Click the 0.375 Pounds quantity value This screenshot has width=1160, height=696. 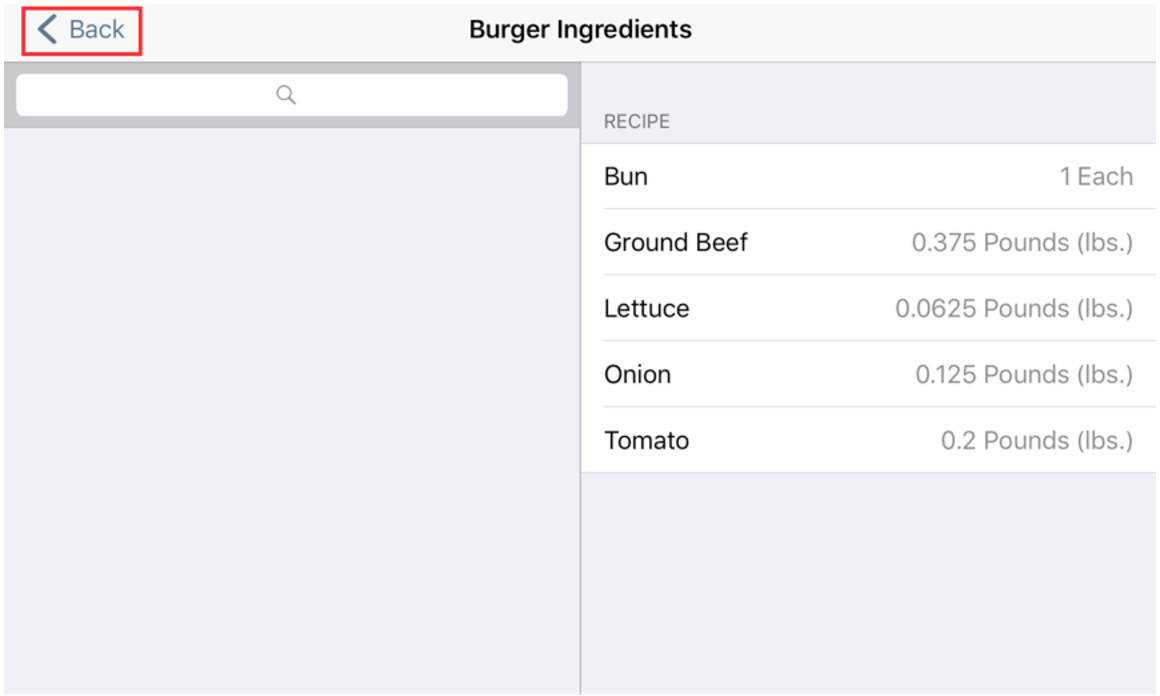click(x=1022, y=243)
